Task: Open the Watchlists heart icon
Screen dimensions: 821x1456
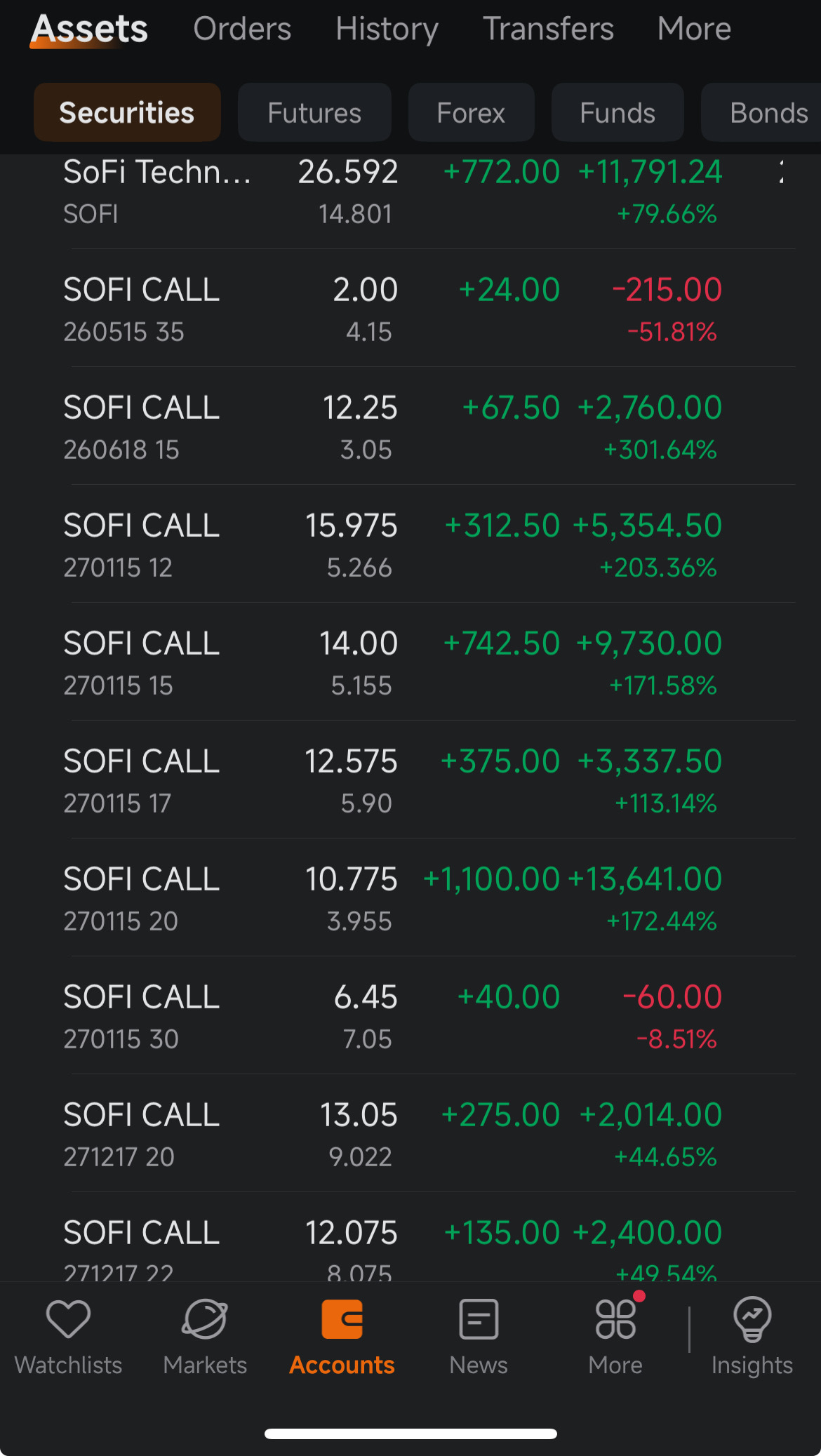Action: tap(68, 1319)
